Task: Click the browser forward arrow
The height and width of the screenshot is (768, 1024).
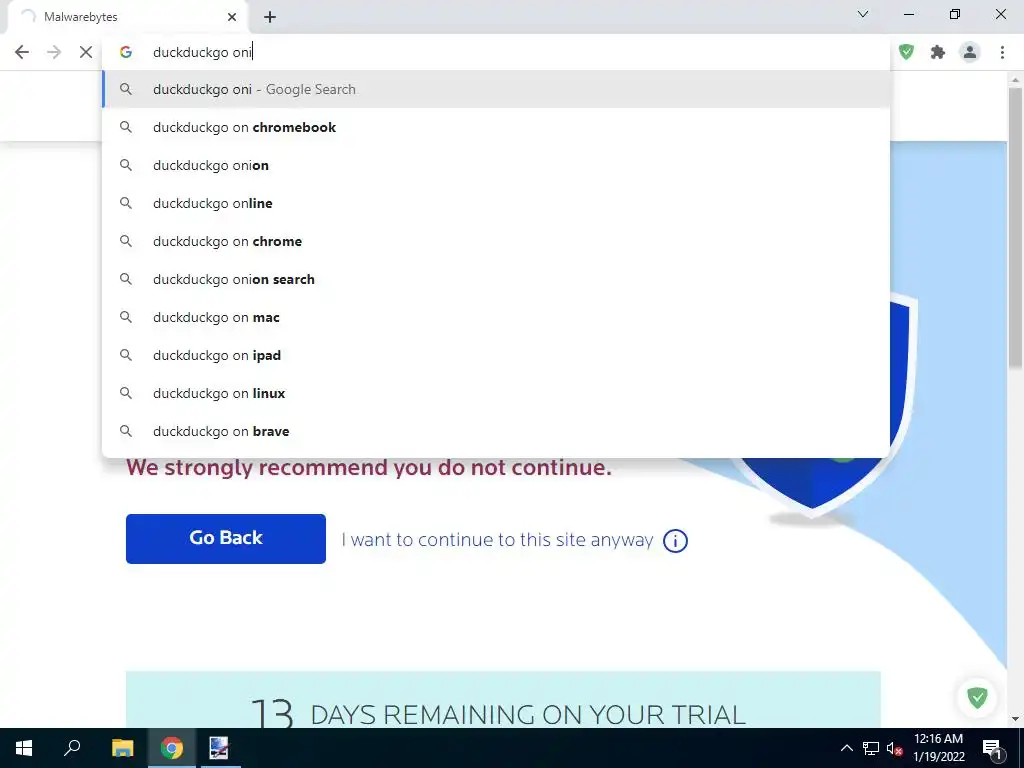Action: pos(54,52)
